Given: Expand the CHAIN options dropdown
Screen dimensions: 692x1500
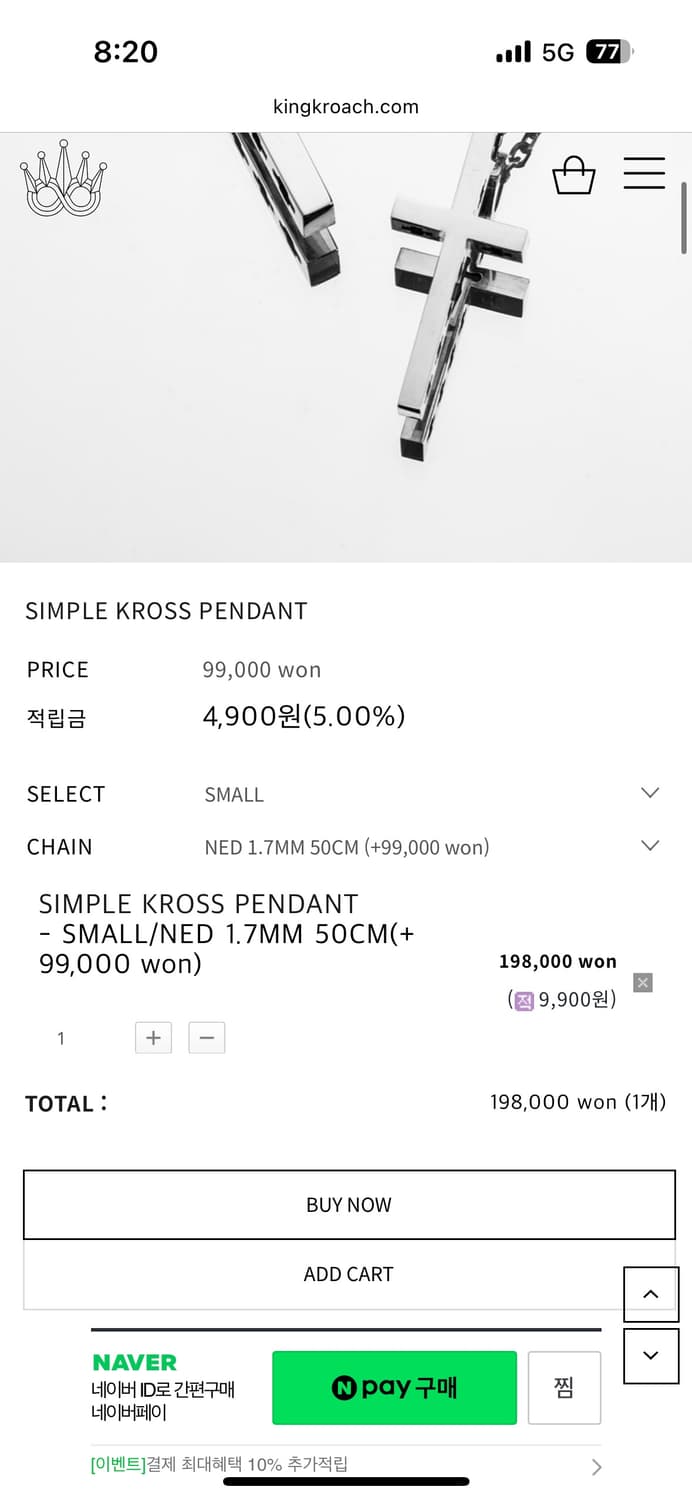Looking at the screenshot, I should point(648,845).
